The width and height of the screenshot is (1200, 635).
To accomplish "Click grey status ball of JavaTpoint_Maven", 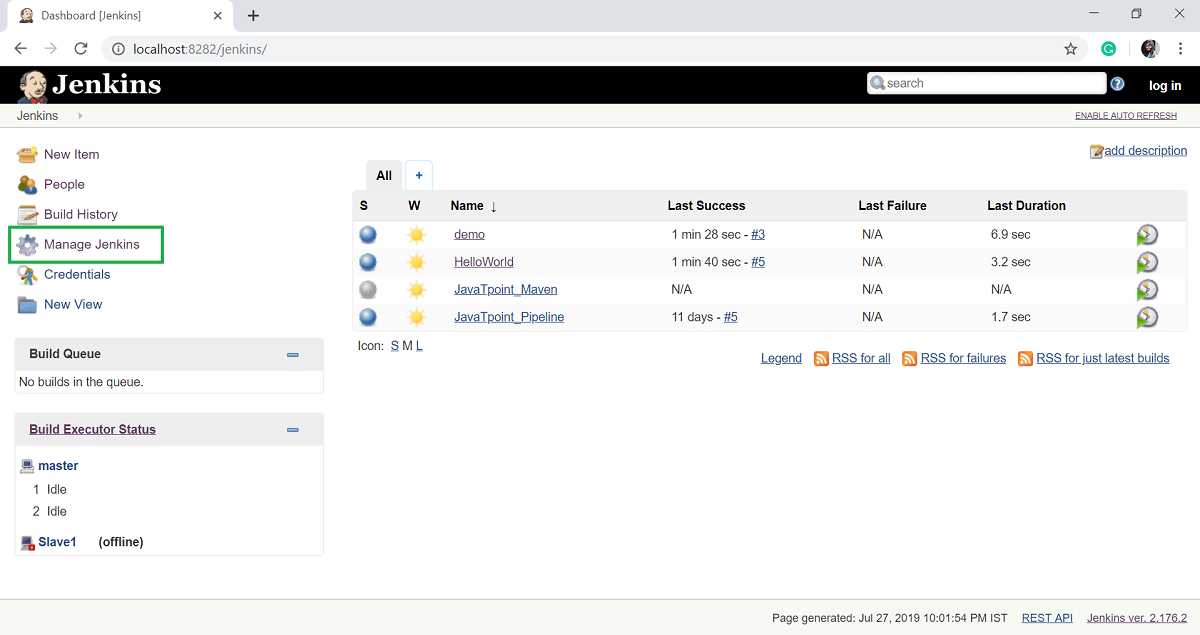I will (368, 289).
